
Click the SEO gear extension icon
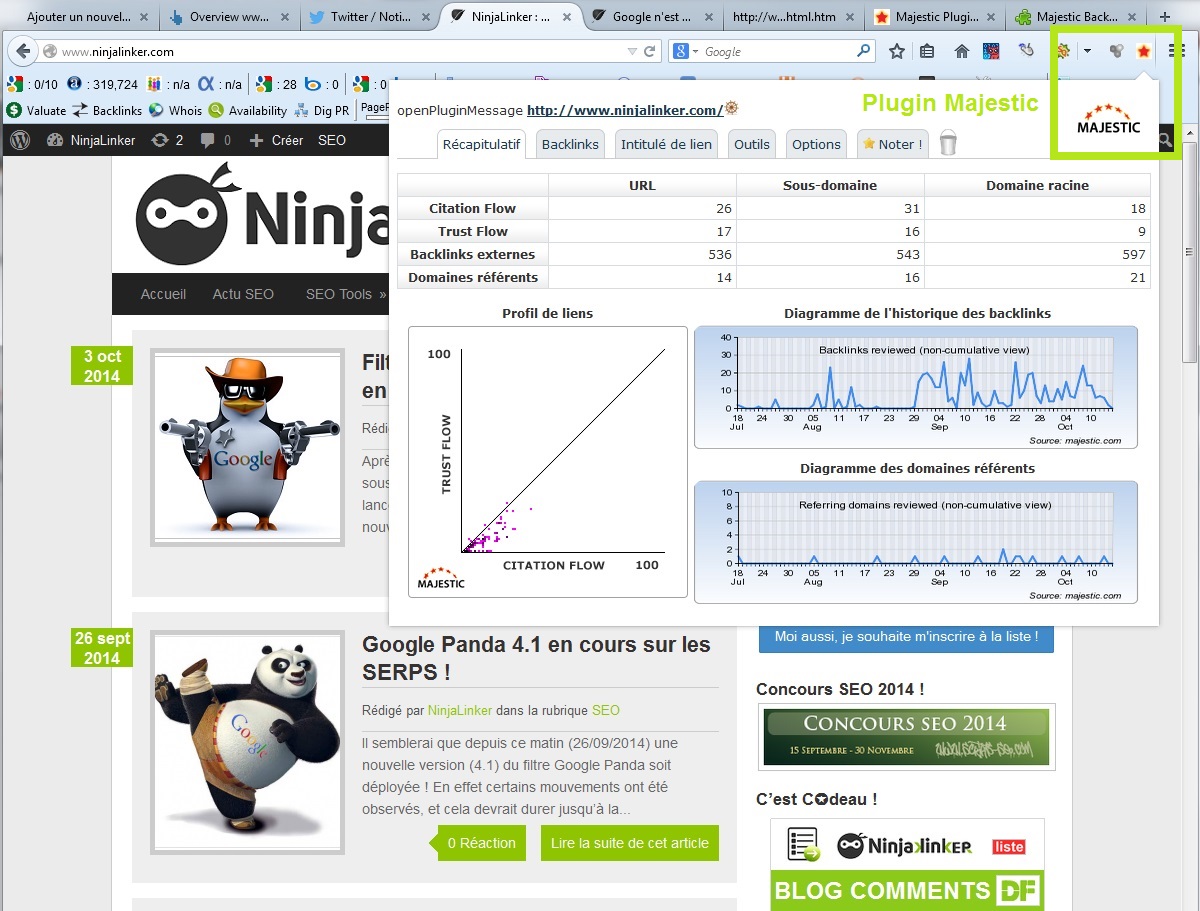1064,51
